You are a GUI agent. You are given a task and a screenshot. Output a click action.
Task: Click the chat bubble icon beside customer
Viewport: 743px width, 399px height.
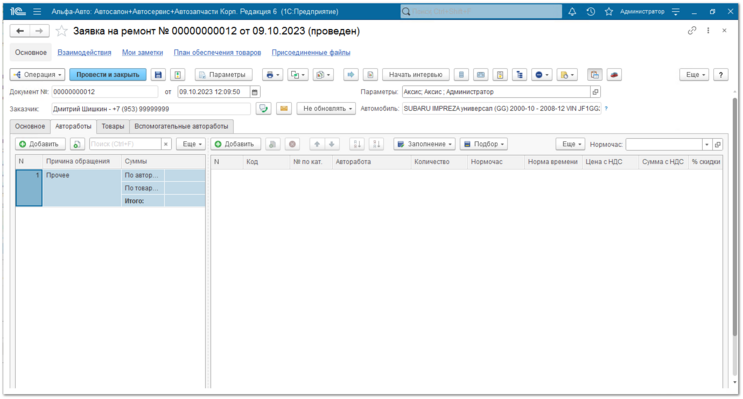click(263, 109)
